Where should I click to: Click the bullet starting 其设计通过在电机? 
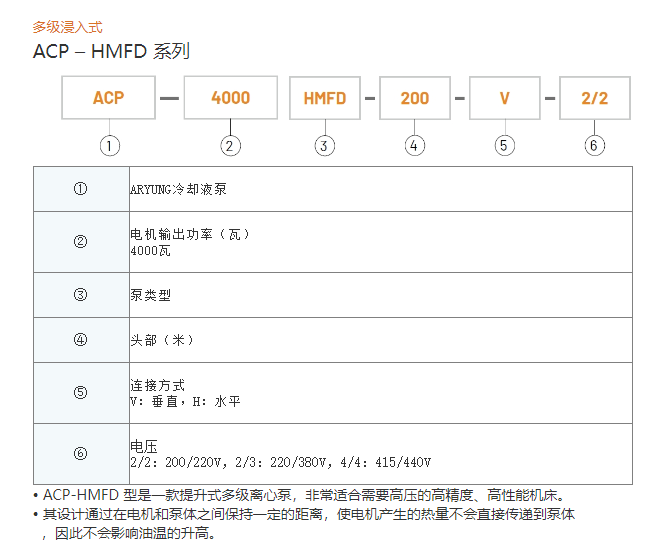304,514
